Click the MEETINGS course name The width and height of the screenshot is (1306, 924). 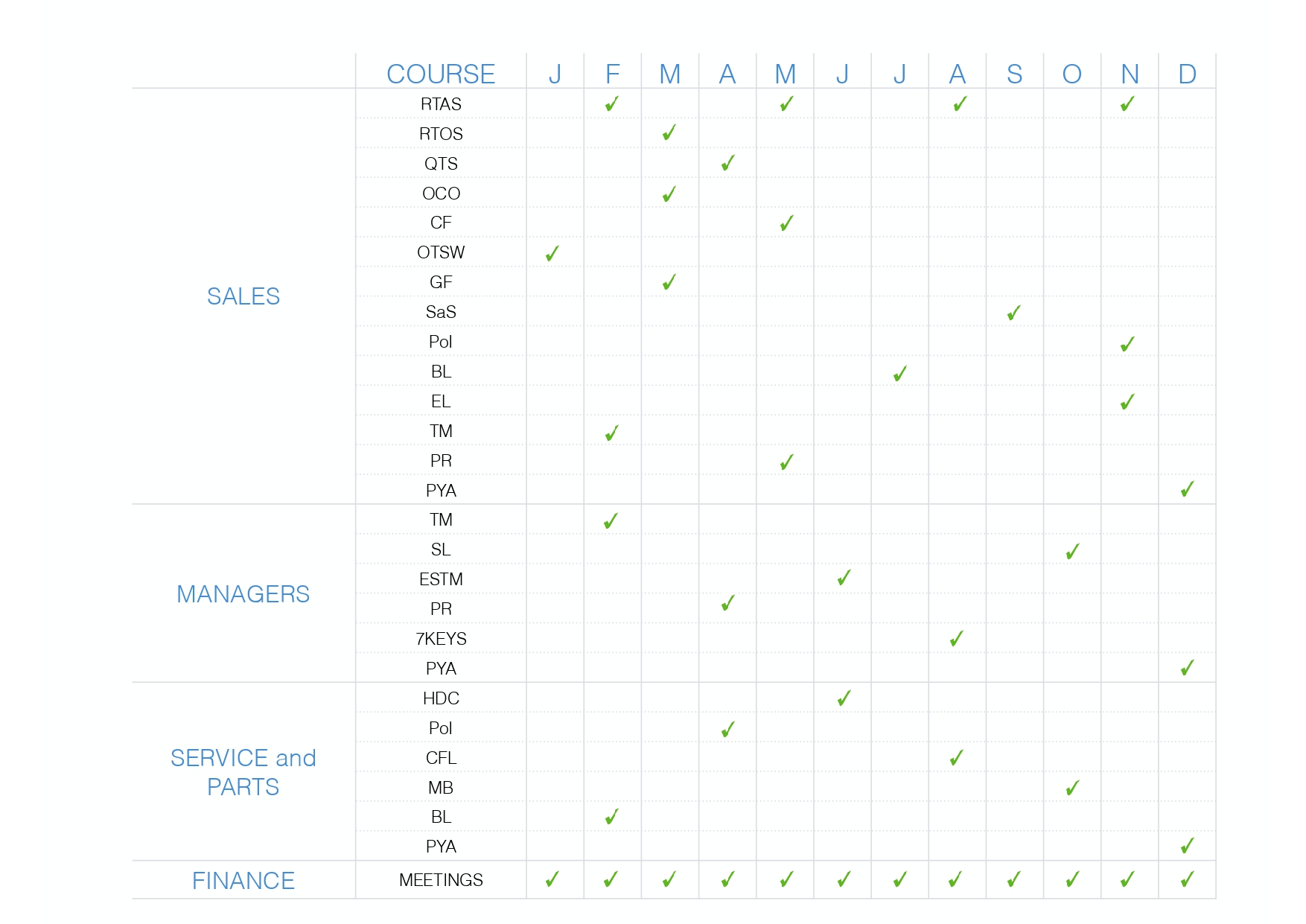pyautogui.click(x=441, y=880)
